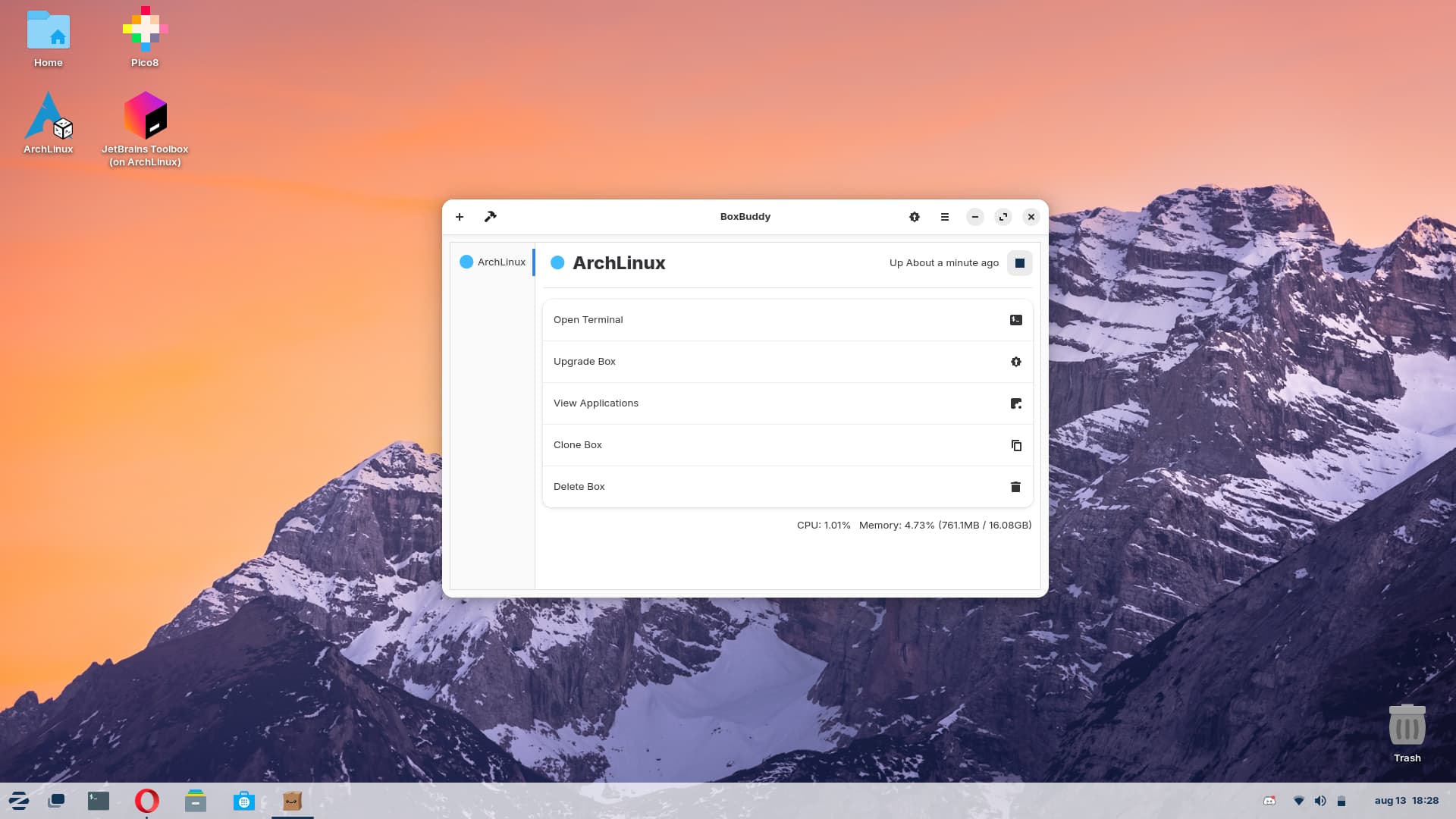The width and height of the screenshot is (1456, 819).
Task: Stop the ArchLinux box with the stop button
Action: pos(1020,263)
